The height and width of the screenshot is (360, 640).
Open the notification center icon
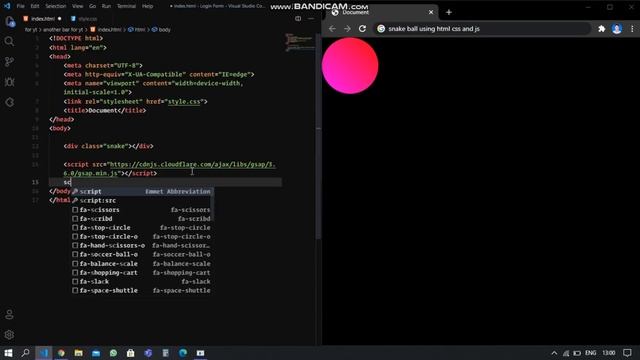coord(627,353)
